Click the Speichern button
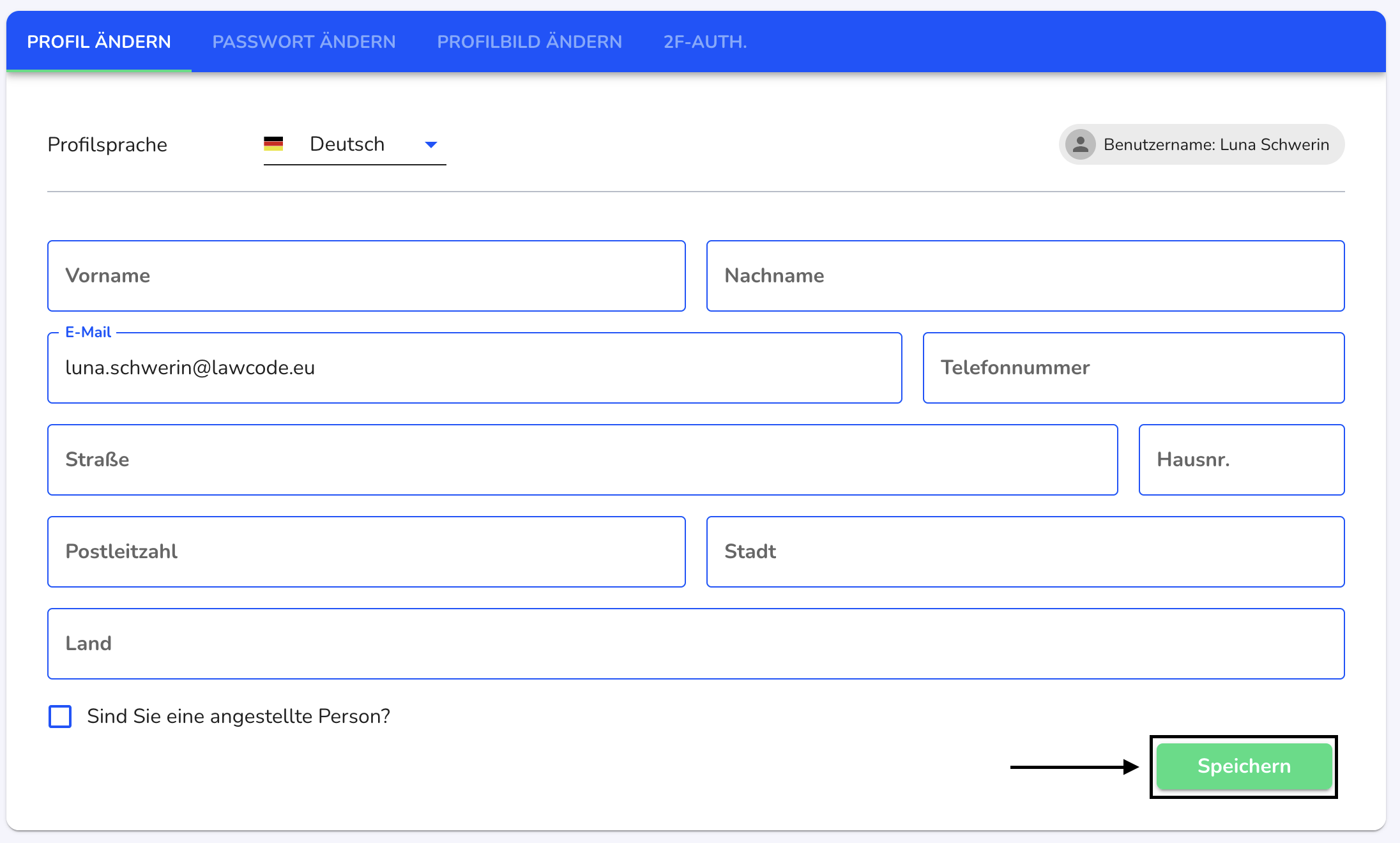 (1244, 766)
